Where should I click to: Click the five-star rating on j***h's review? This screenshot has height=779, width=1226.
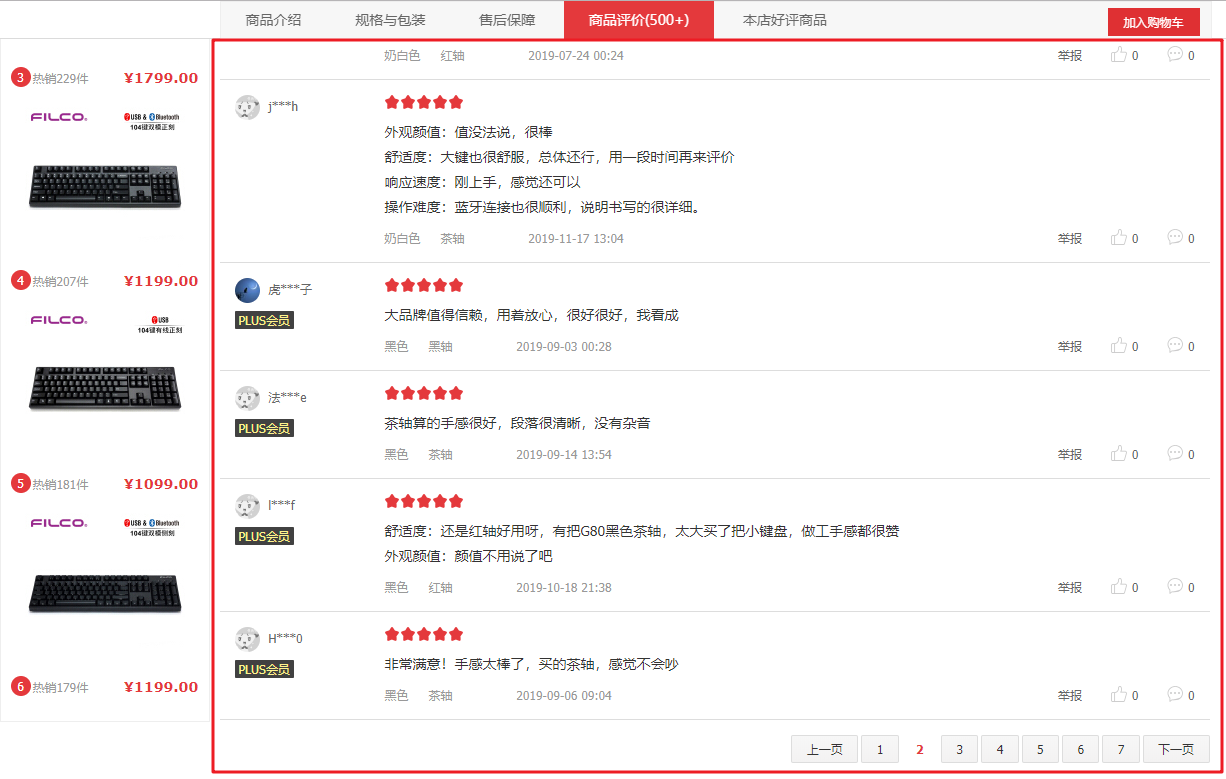[424, 102]
